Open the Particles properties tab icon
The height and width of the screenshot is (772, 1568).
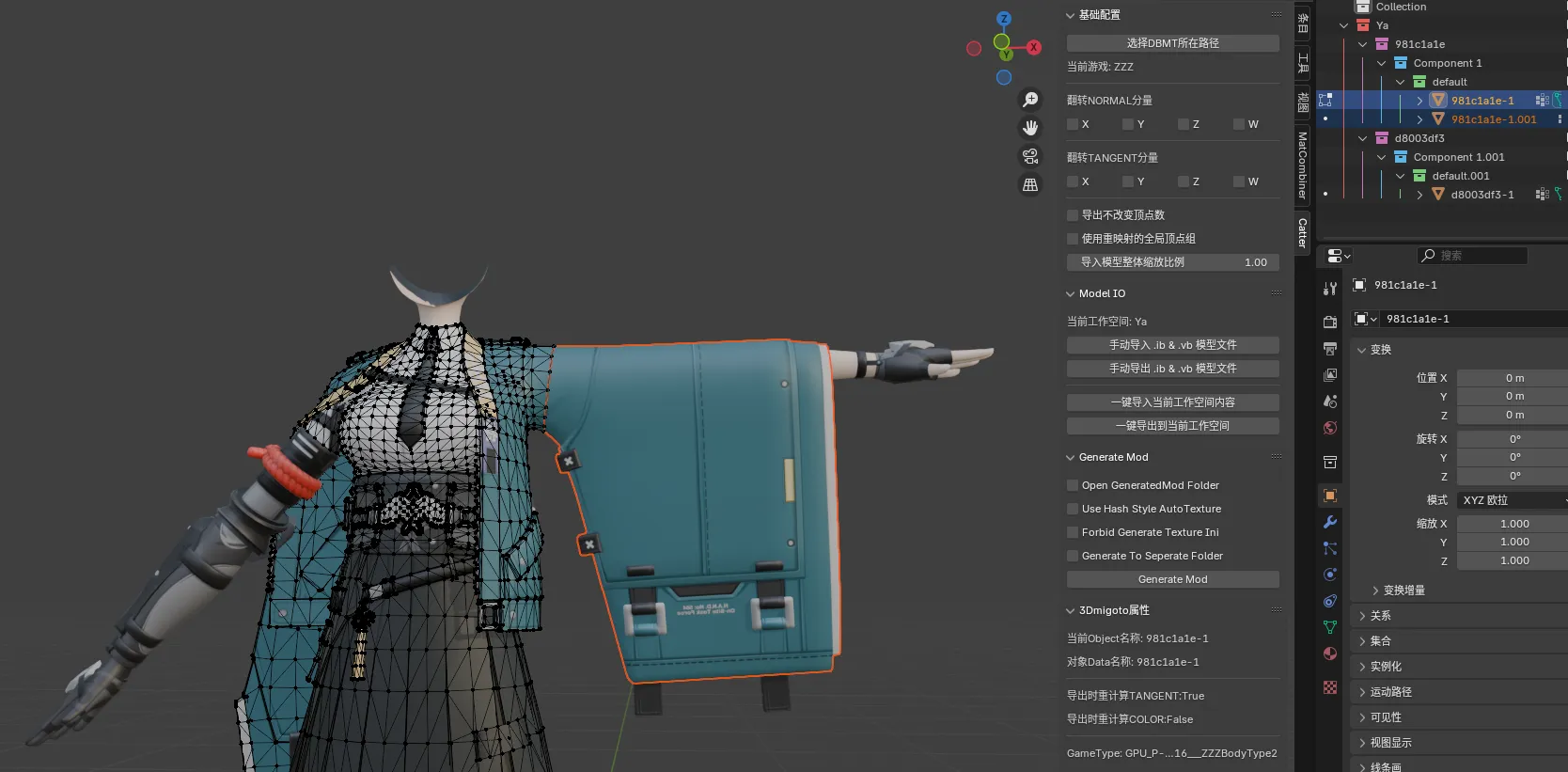pyautogui.click(x=1330, y=548)
